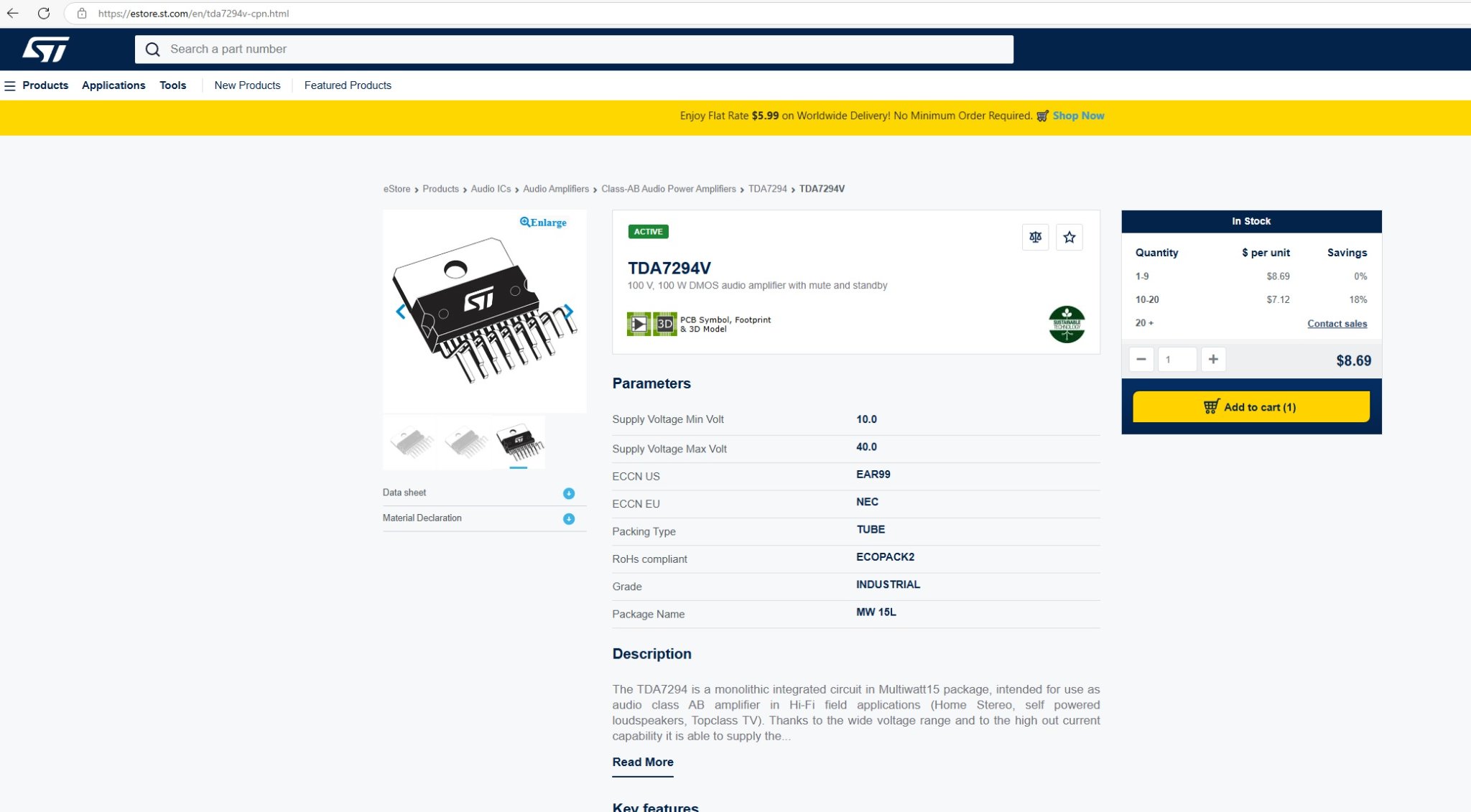Click the Audio ICs breadcrumb
The height and width of the screenshot is (812, 1471).
coord(491,189)
